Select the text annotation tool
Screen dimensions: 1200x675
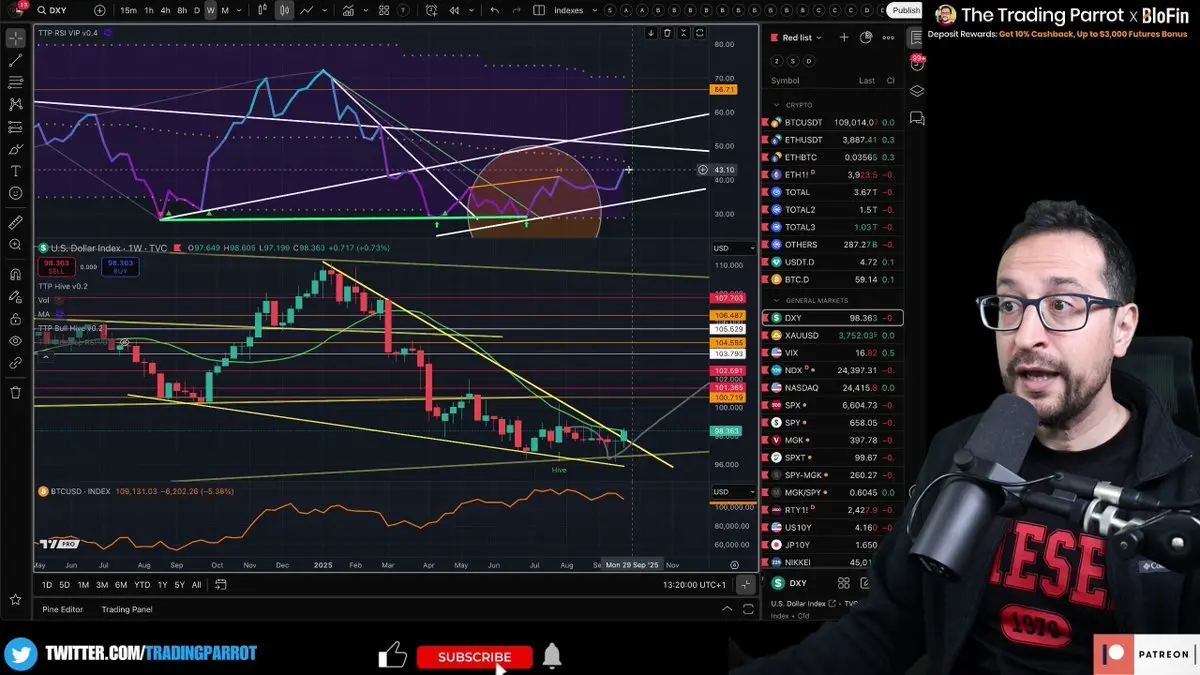pos(15,171)
